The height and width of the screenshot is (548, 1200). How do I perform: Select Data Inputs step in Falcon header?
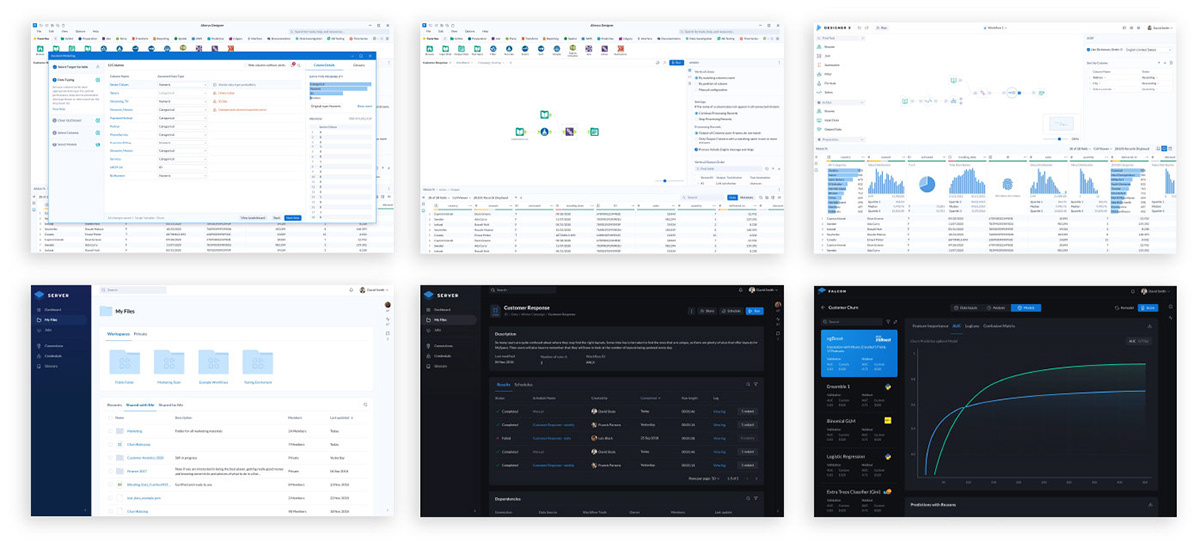point(966,308)
